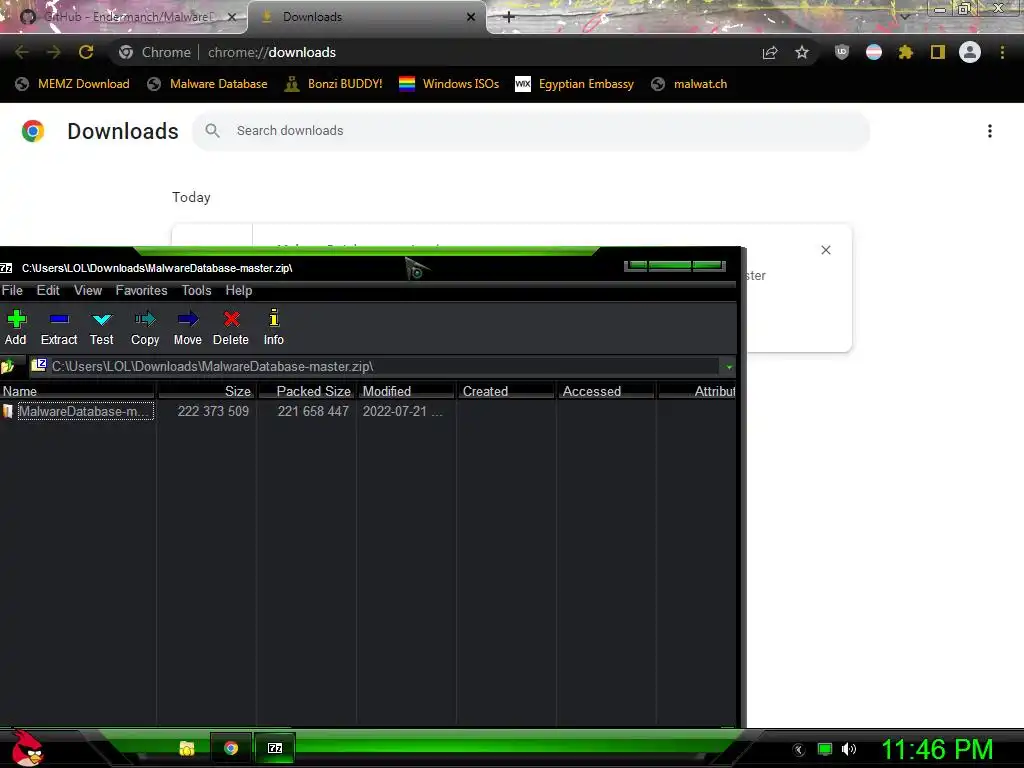This screenshot has height=768, width=1024.
Task: Click the green network tray icon
Action: (825, 749)
